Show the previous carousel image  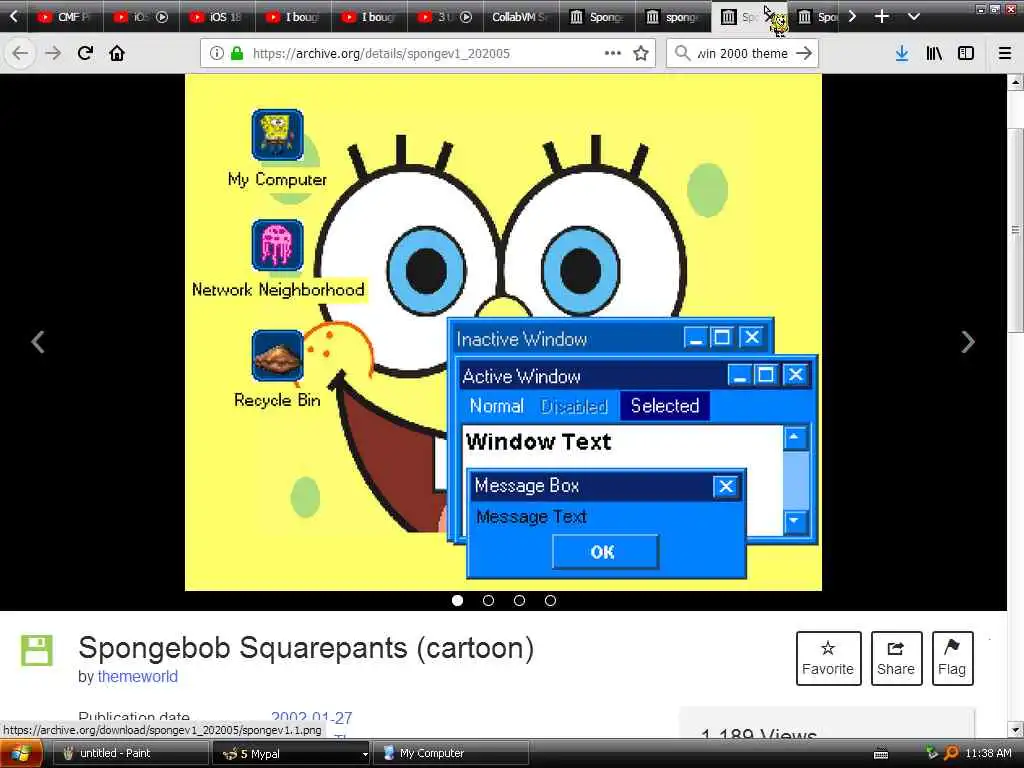point(38,342)
